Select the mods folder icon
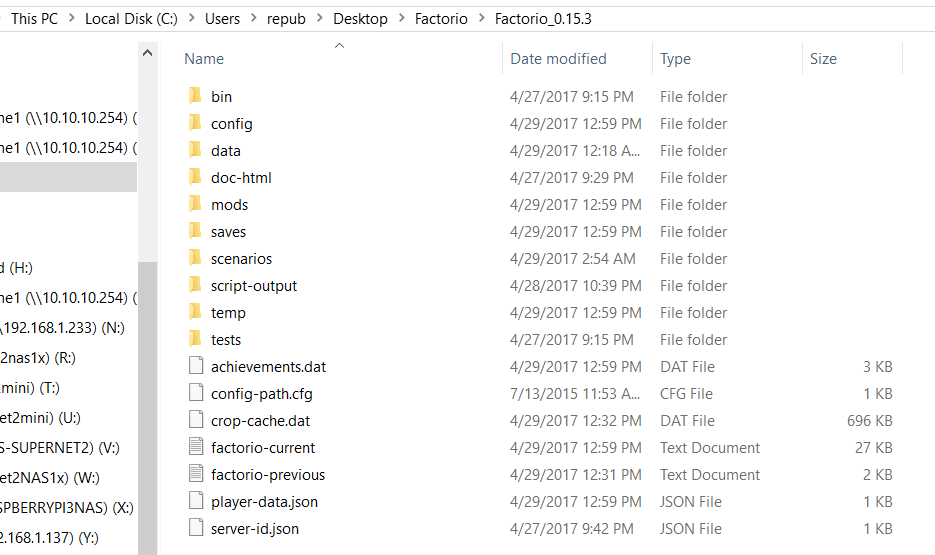Image resolution: width=935 pixels, height=555 pixels. click(195, 203)
